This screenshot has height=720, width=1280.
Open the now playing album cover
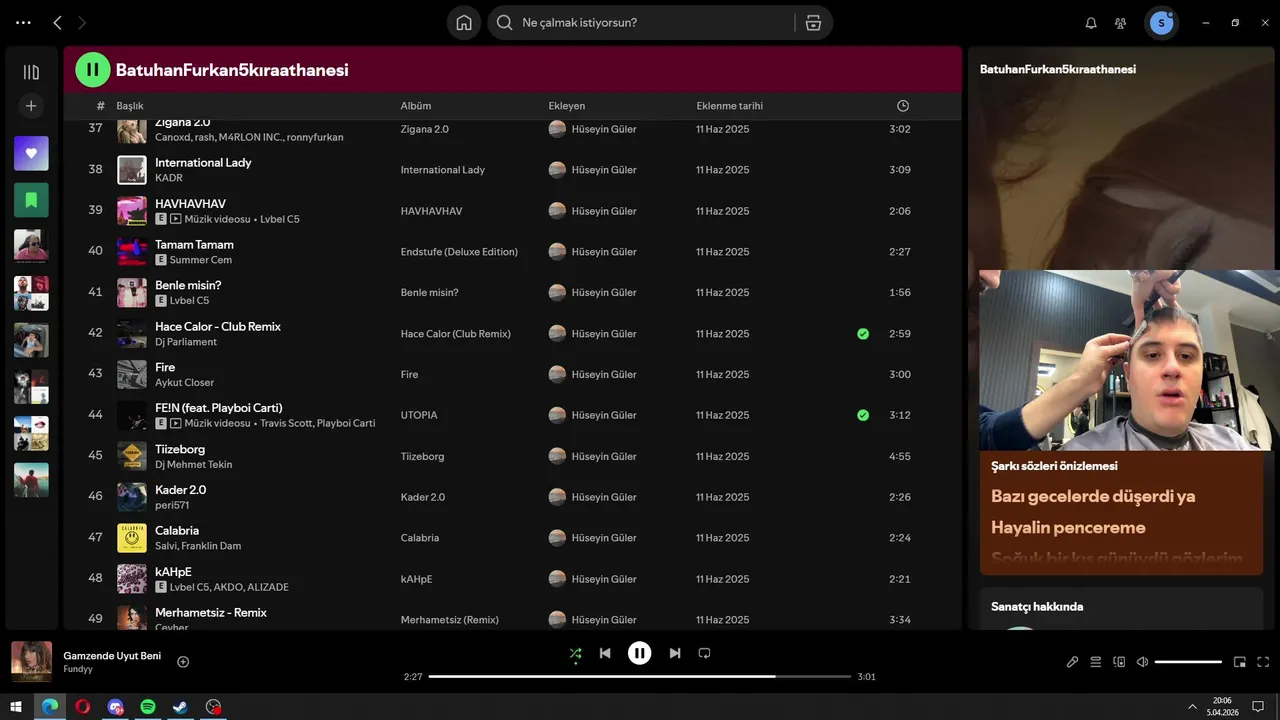(31, 662)
